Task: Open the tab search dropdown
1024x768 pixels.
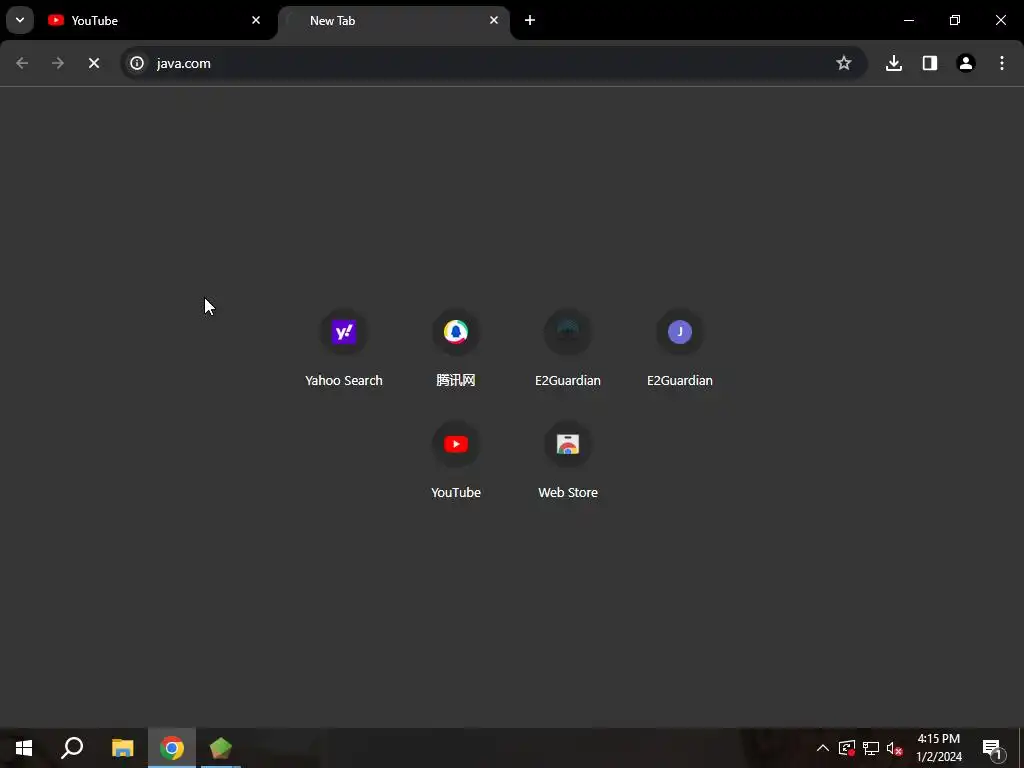Action: click(20, 20)
